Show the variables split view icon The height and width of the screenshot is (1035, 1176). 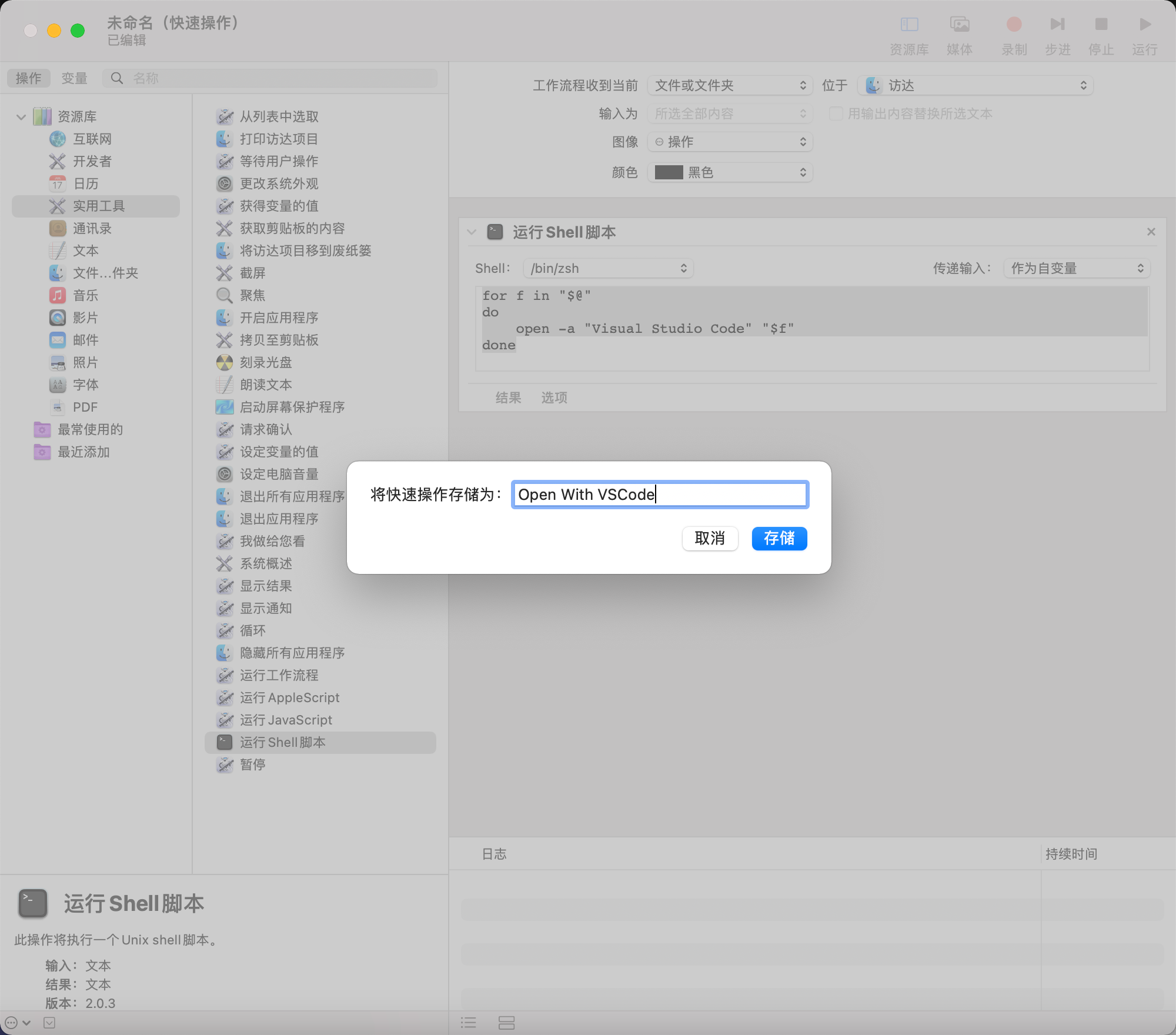(x=506, y=1023)
